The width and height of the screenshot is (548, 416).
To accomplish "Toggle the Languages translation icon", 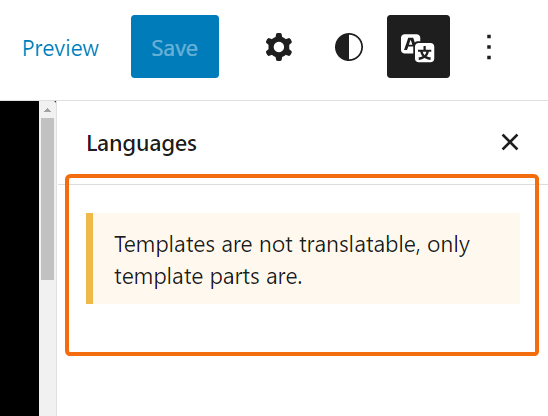I will pos(418,46).
